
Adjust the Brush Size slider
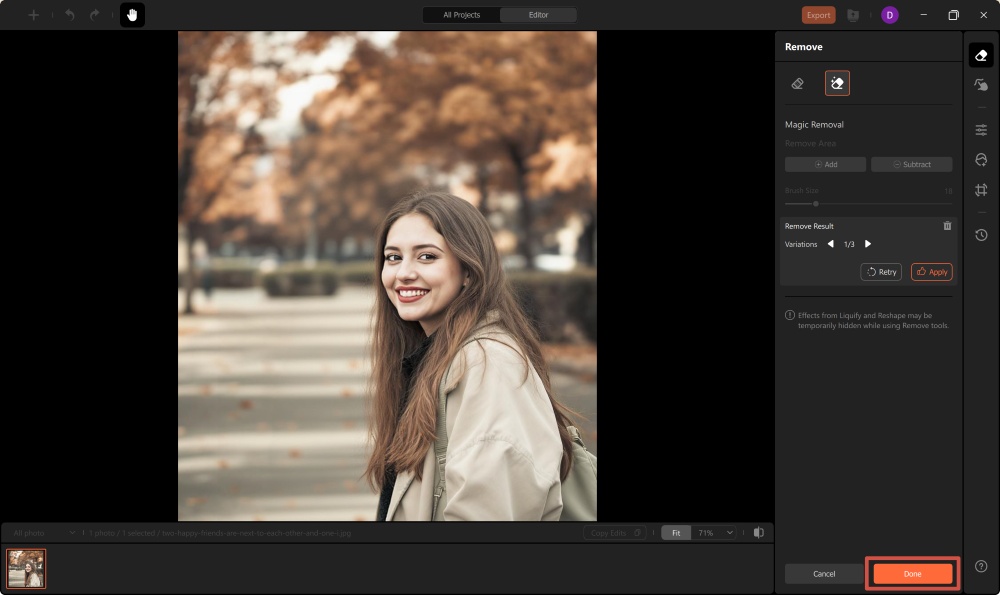coord(815,203)
